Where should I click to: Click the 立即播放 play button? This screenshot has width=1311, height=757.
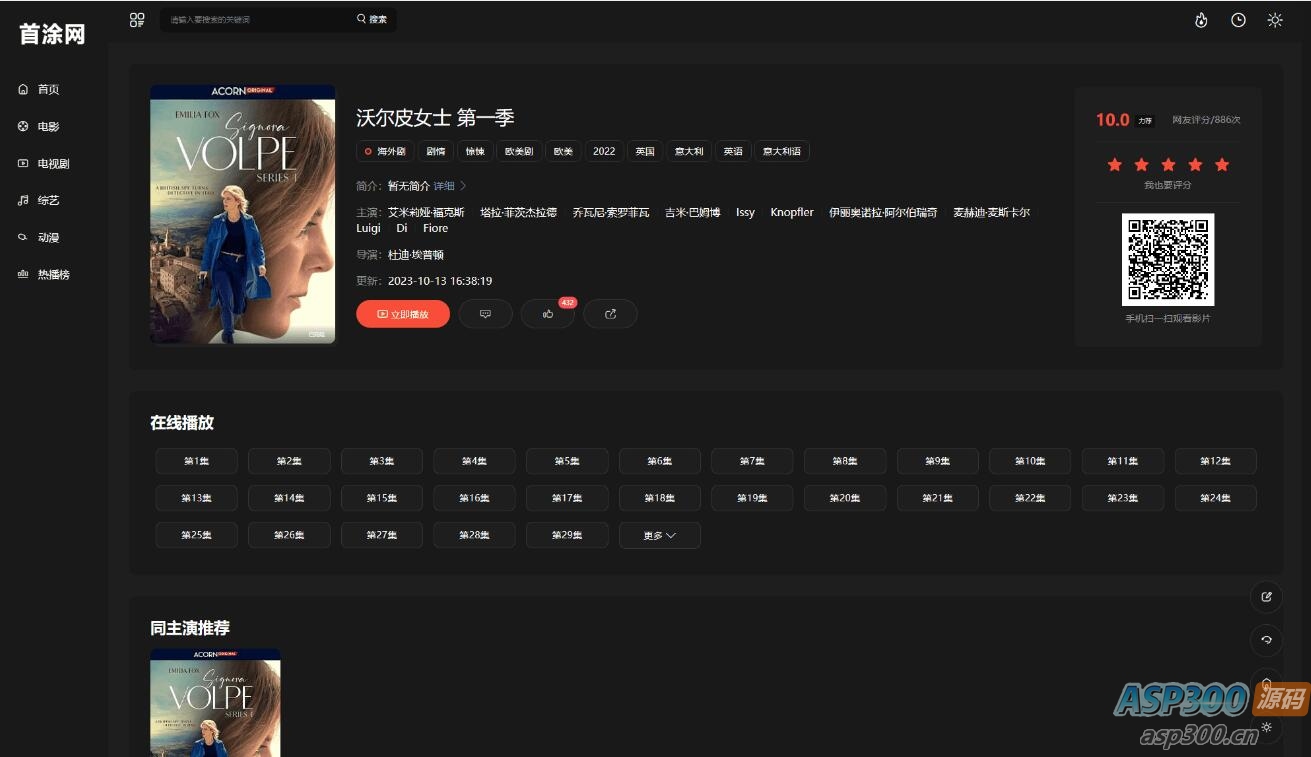(x=402, y=313)
